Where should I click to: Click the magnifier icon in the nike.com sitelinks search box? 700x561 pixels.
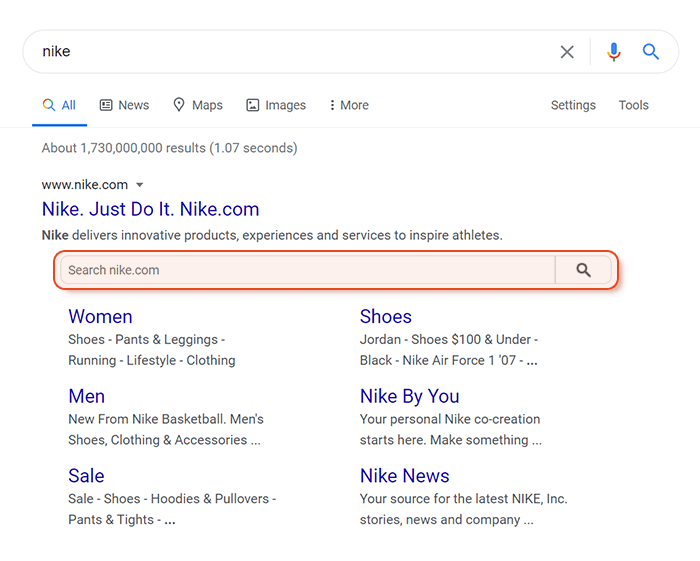pyautogui.click(x=583, y=270)
